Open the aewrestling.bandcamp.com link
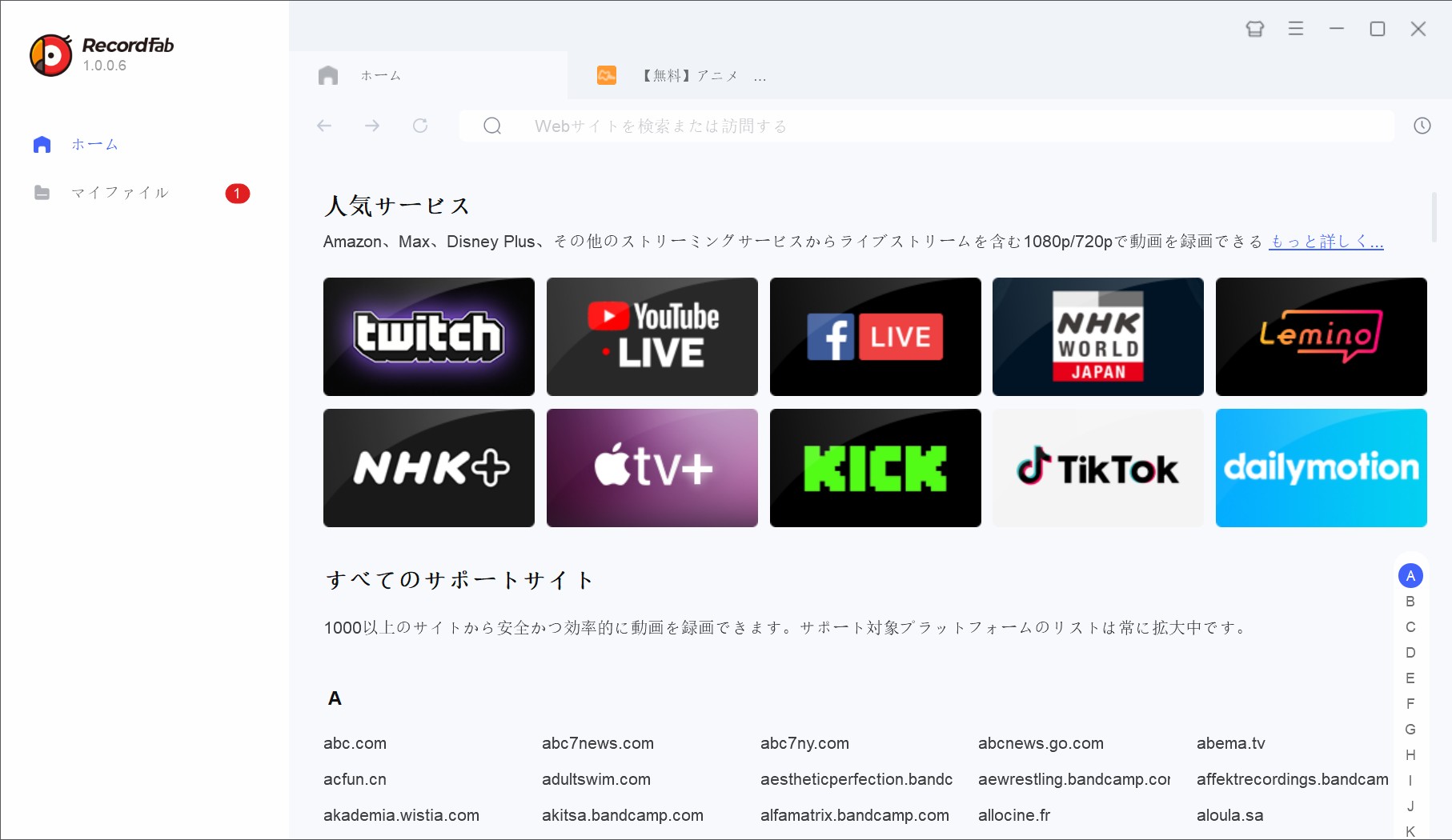This screenshot has height=840, width=1452. tap(1074, 779)
